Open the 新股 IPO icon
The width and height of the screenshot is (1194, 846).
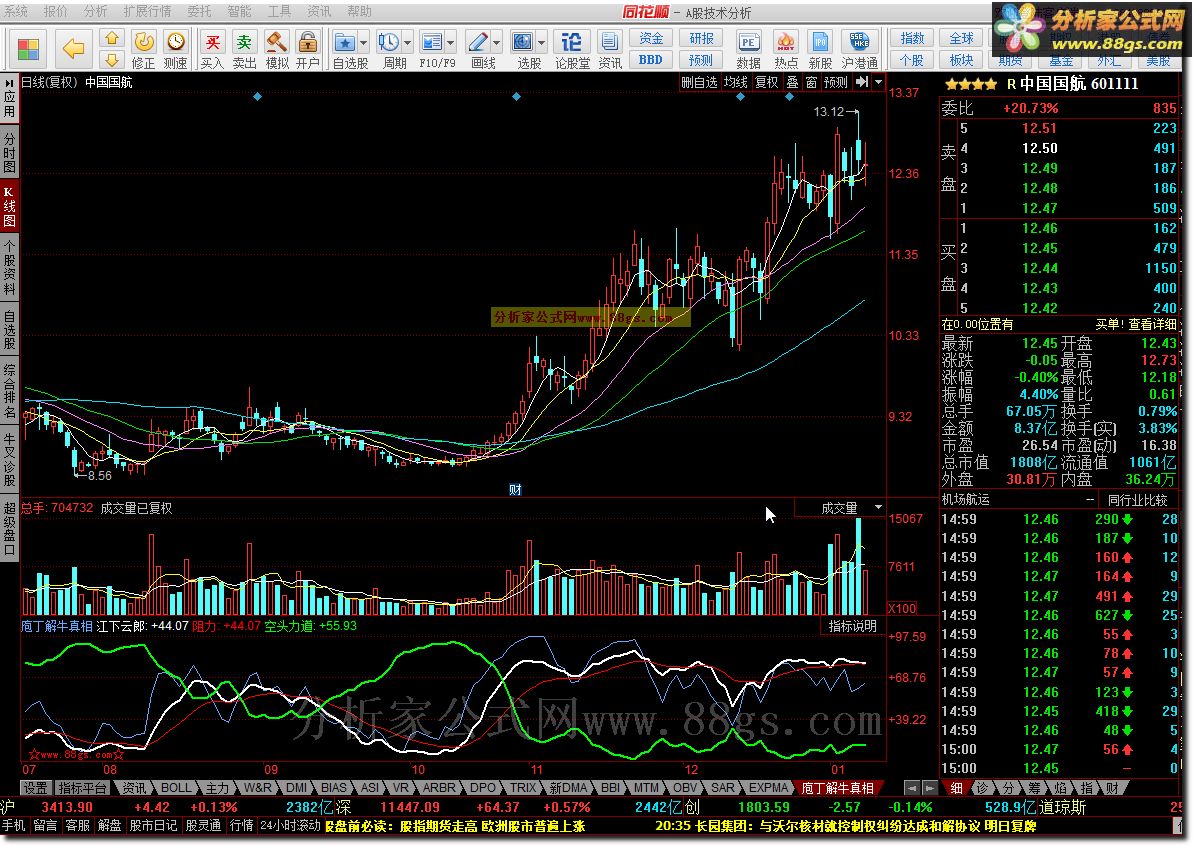(820, 49)
